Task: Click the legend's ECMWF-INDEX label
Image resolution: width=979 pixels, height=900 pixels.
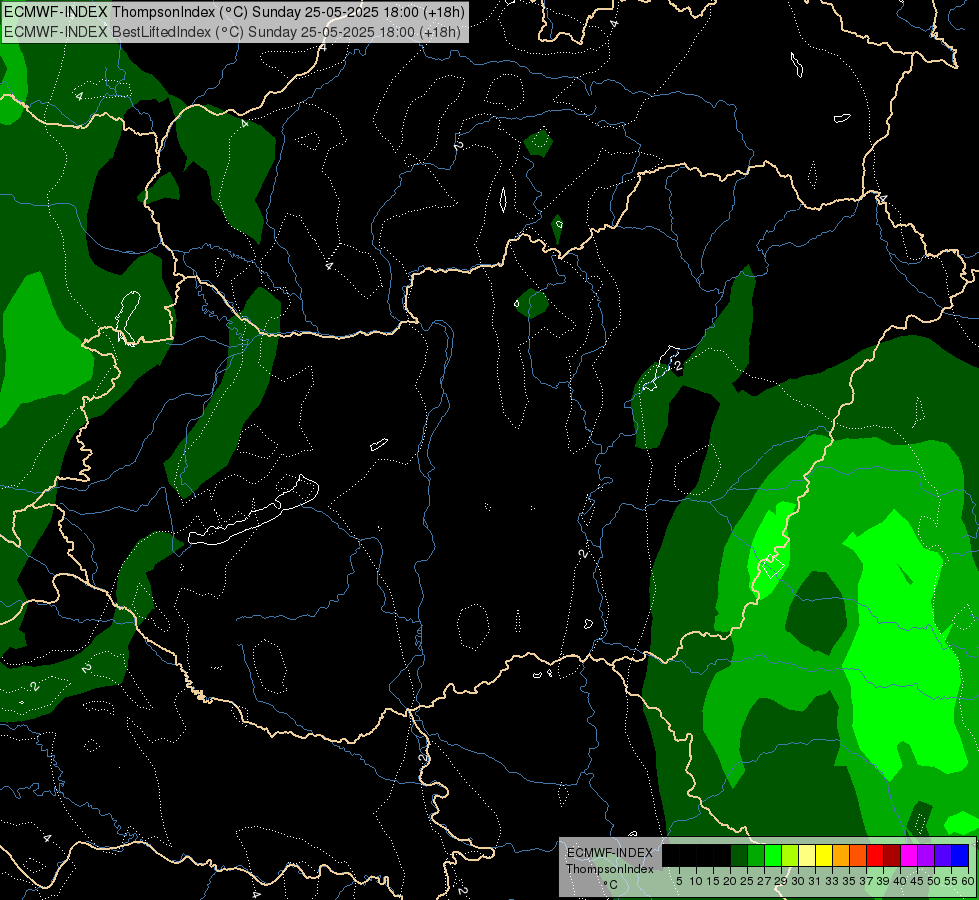Action: point(610,853)
